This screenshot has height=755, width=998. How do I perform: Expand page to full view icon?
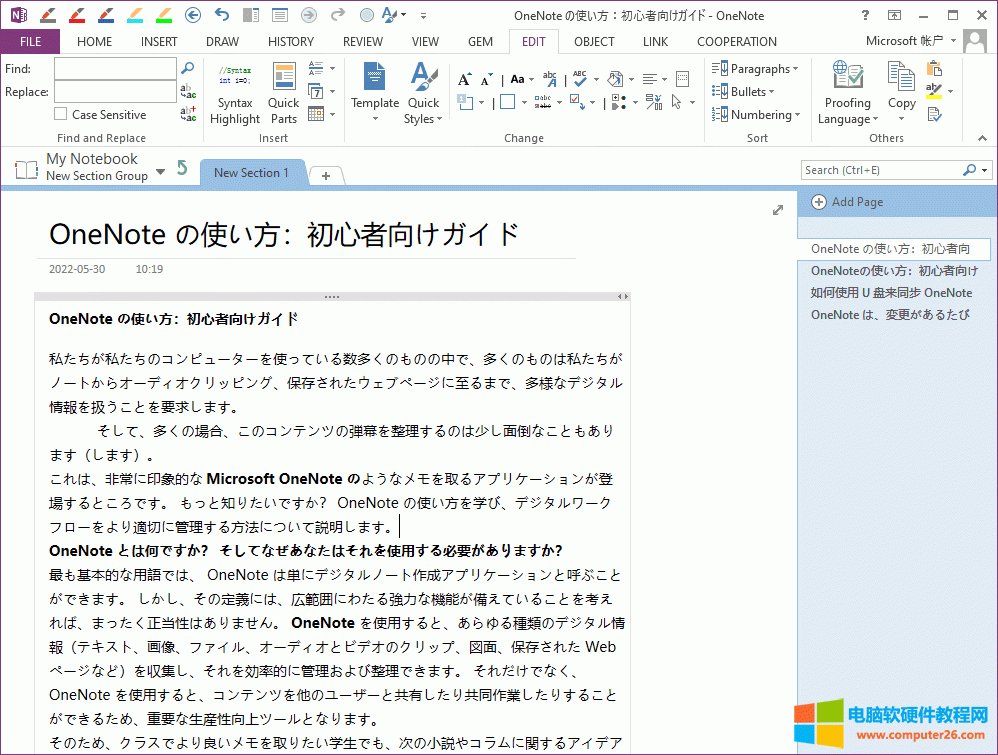(x=778, y=210)
